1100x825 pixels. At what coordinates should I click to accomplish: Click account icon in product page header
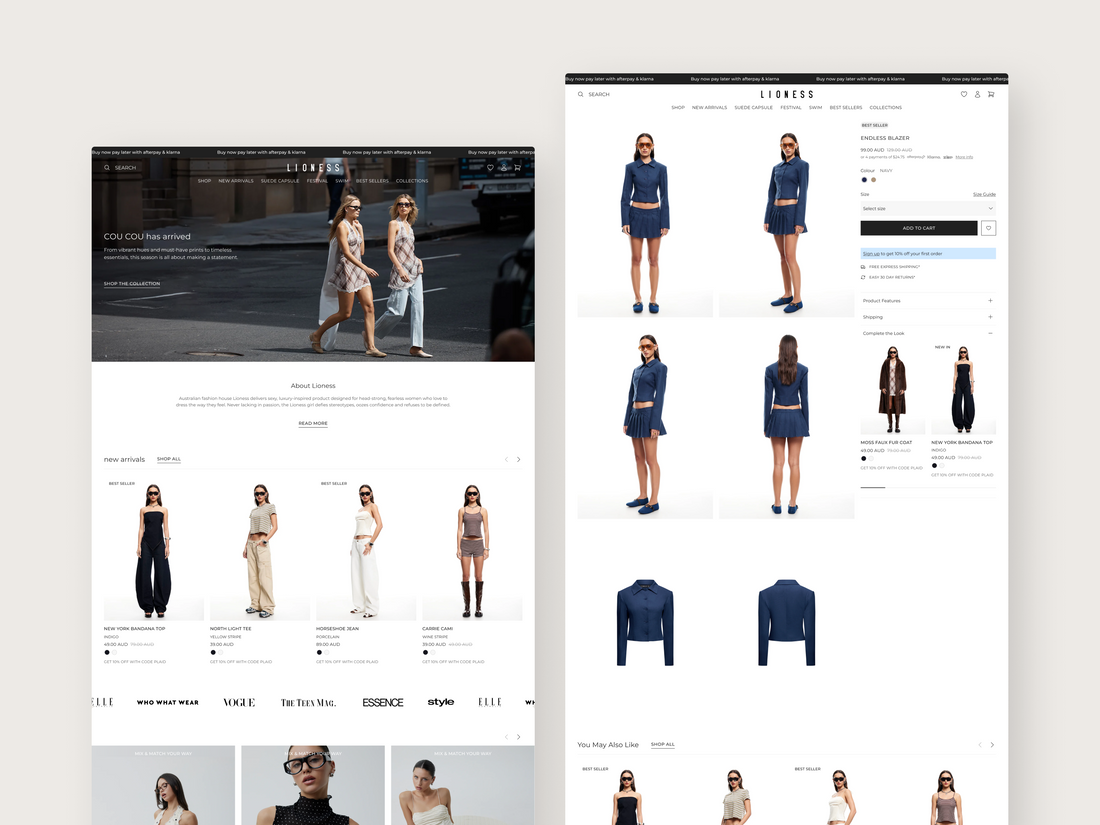tap(977, 94)
